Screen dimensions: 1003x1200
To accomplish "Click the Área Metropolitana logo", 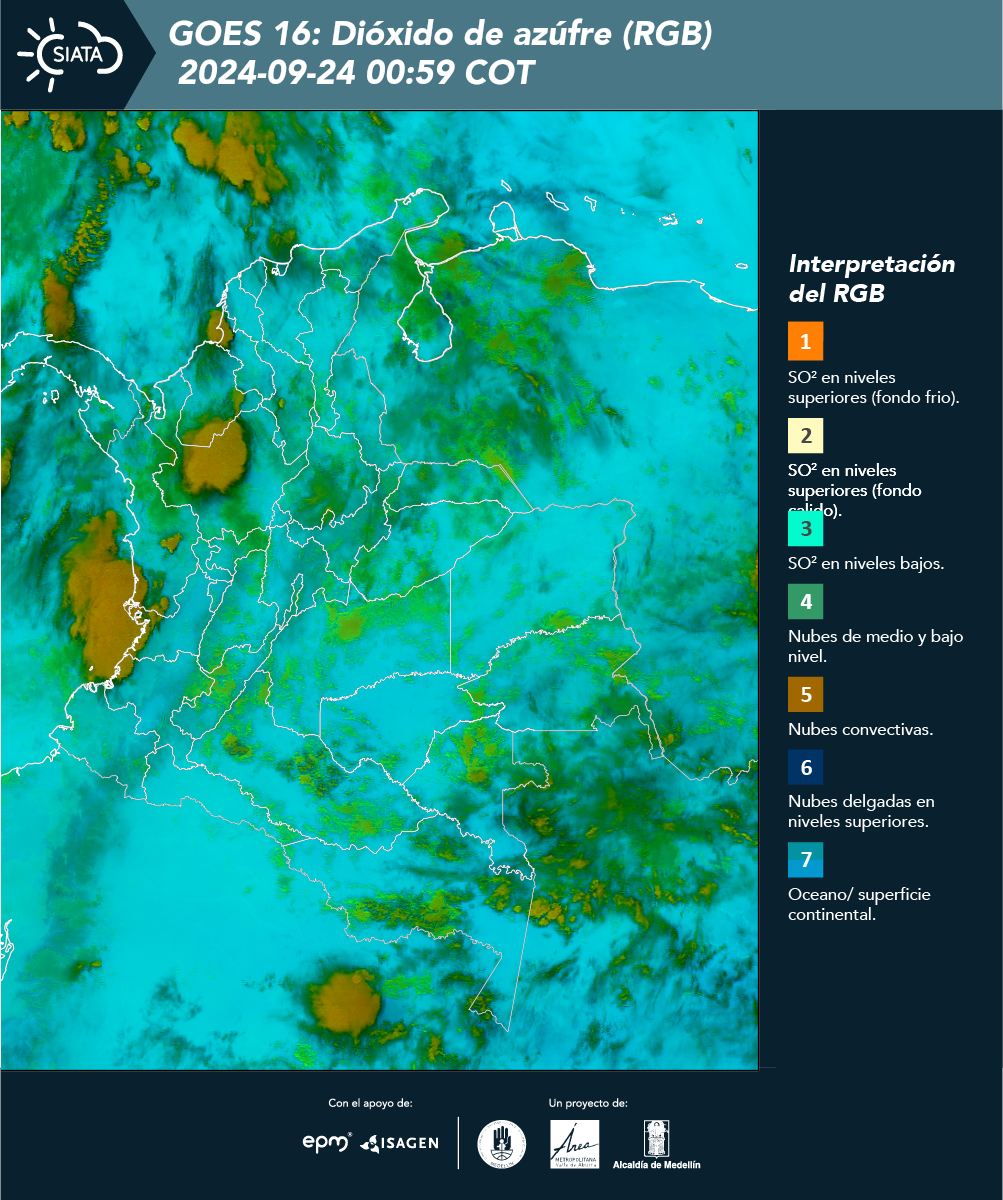I will (575, 1144).
